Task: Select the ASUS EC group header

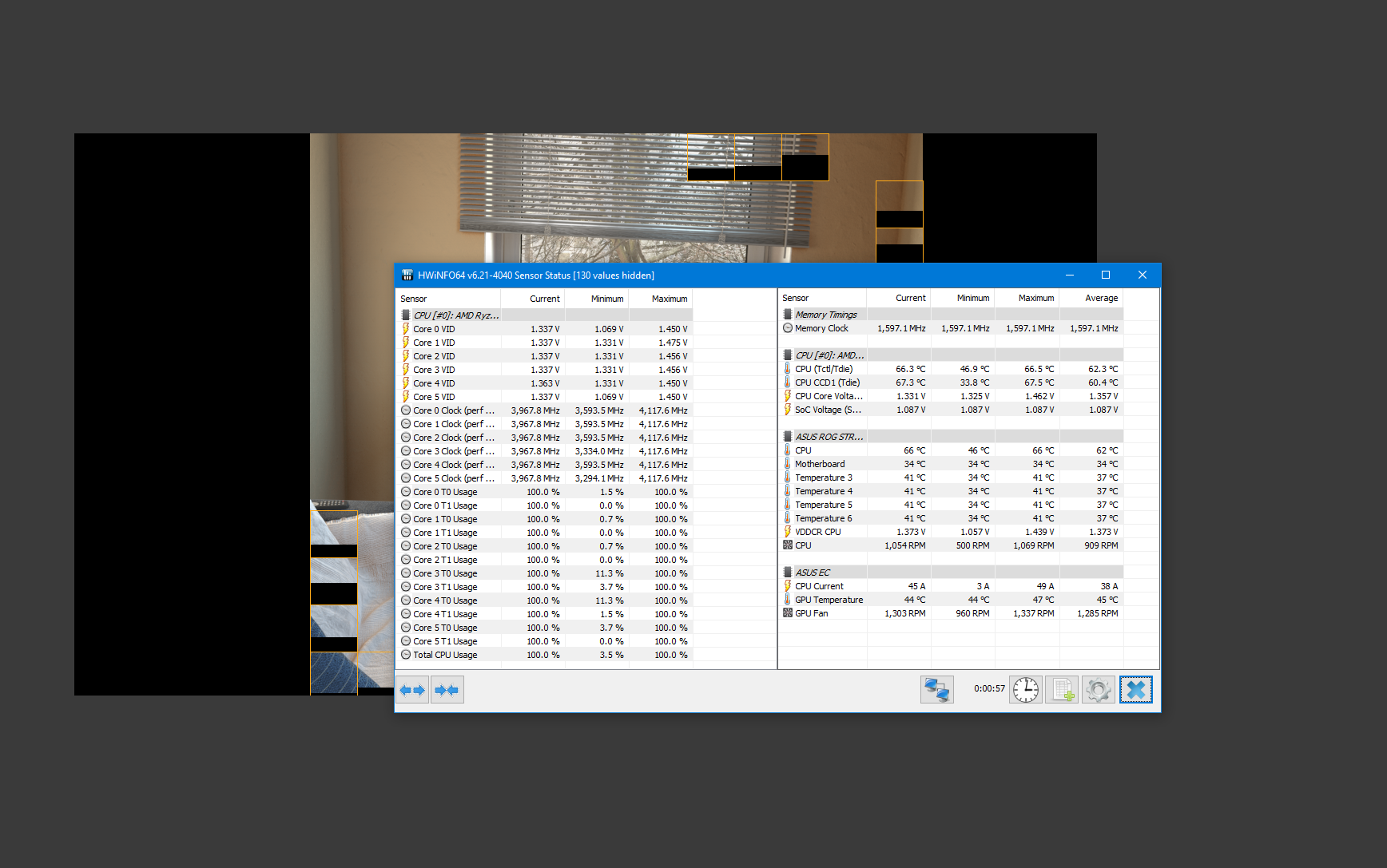Action: (952, 573)
